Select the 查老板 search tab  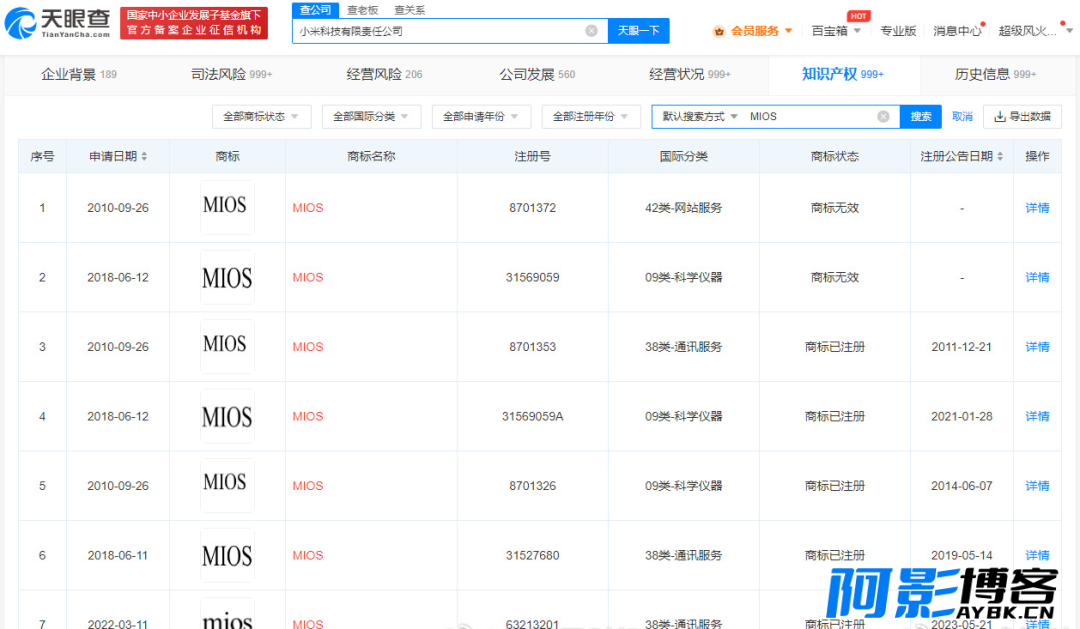[x=362, y=9]
